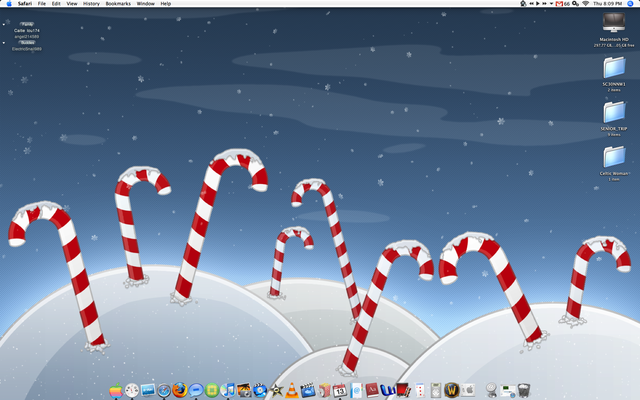The image size is (640, 400).
Task: Open iPhoto from the Dock
Action: point(244,391)
